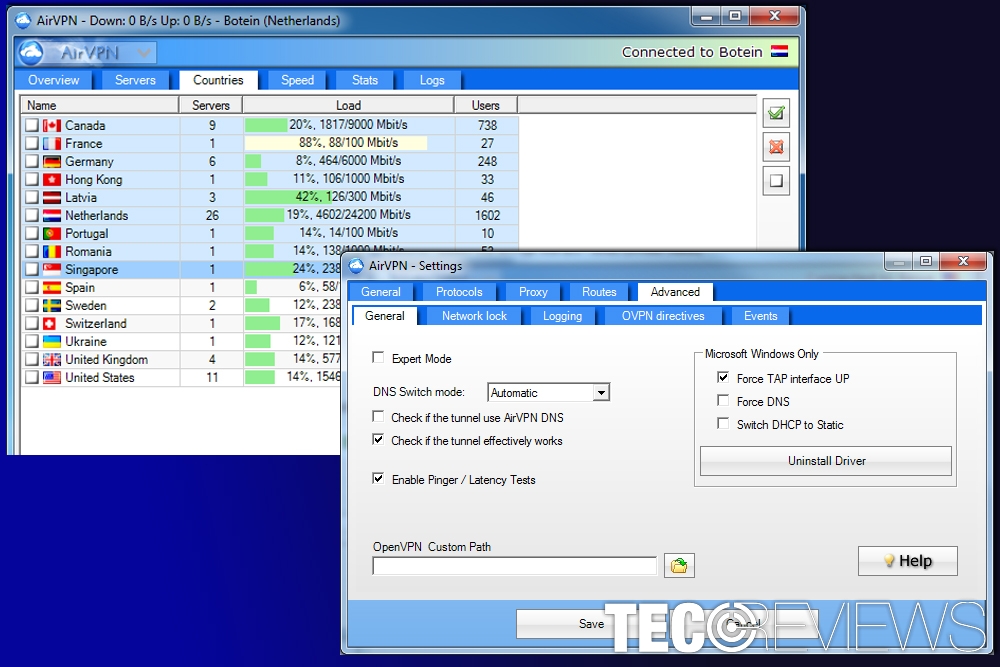Click the Switzerland flag icon in the countries list
Image resolution: width=1000 pixels, height=667 pixels.
pyautogui.click(x=49, y=323)
